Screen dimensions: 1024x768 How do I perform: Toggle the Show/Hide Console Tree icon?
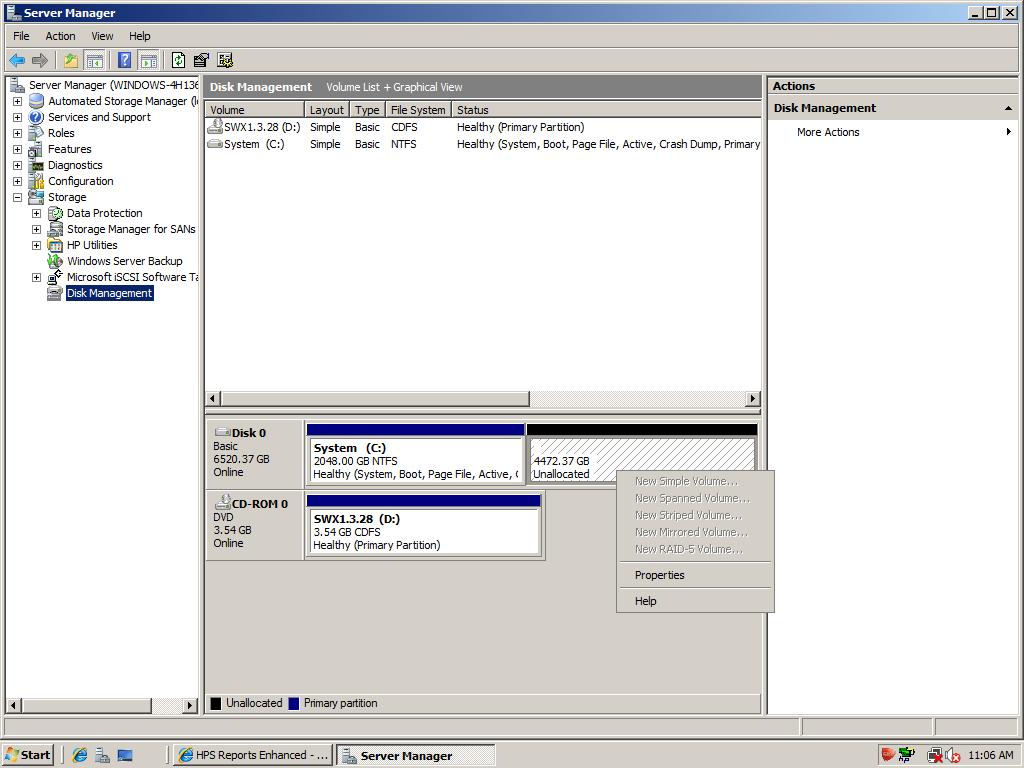[94, 60]
